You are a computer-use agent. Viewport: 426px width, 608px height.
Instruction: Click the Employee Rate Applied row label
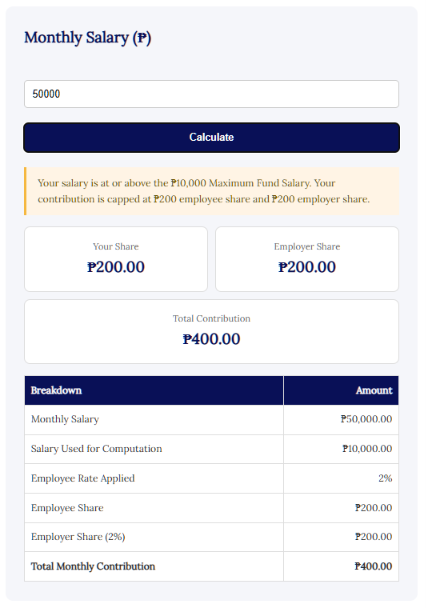[83, 478]
